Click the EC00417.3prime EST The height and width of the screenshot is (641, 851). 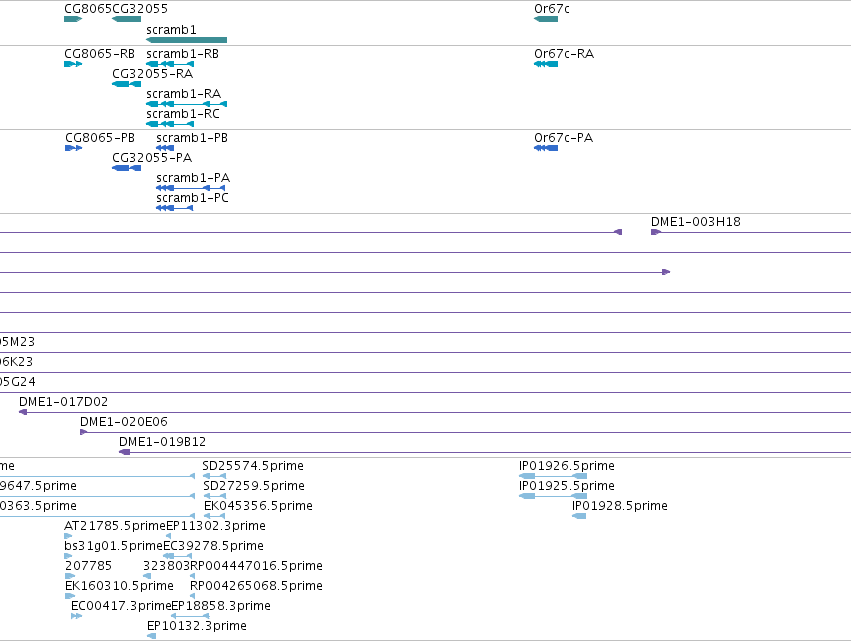click(77, 616)
